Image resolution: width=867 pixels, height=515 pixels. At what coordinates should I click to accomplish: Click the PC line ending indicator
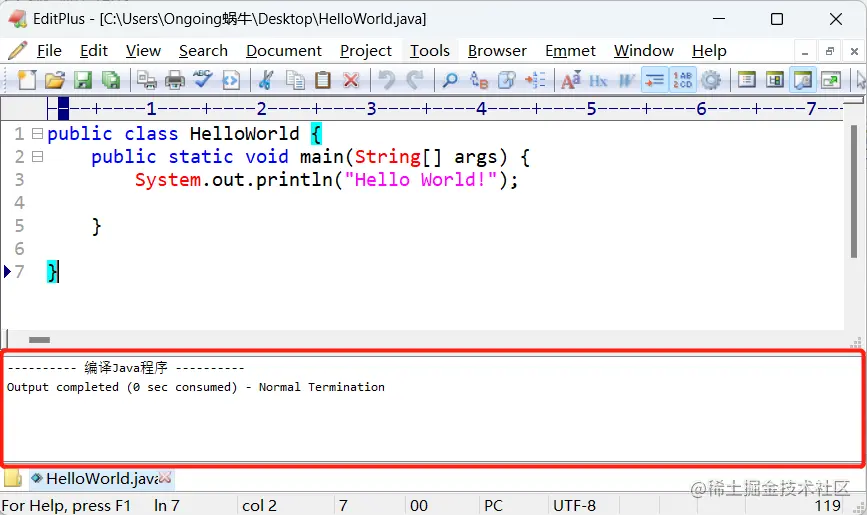(x=493, y=505)
